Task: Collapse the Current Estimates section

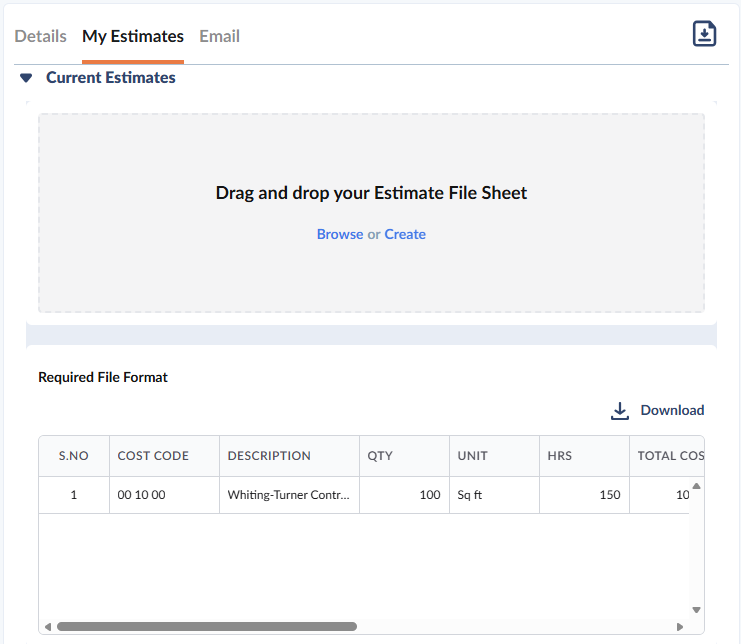Action: pyautogui.click(x=26, y=77)
